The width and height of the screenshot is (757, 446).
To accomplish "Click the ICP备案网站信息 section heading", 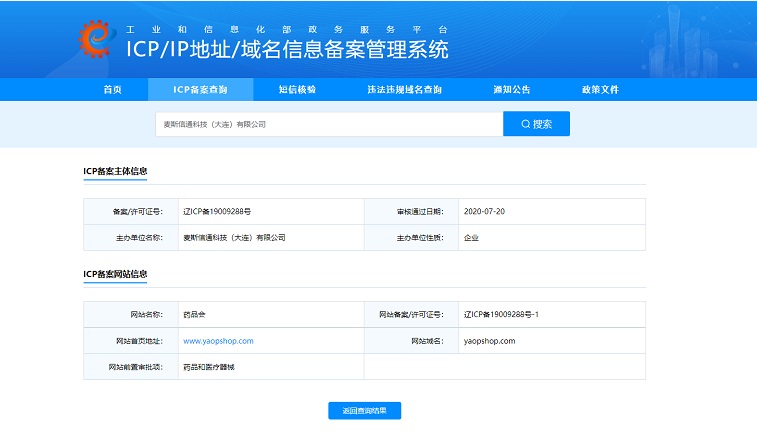I will [x=115, y=273].
